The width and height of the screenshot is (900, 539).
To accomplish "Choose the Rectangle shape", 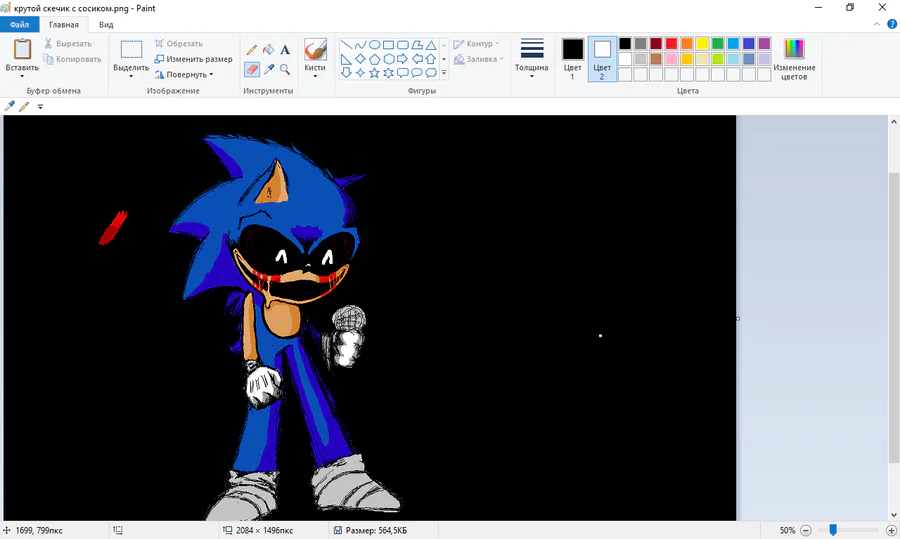I will (x=389, y=45).
